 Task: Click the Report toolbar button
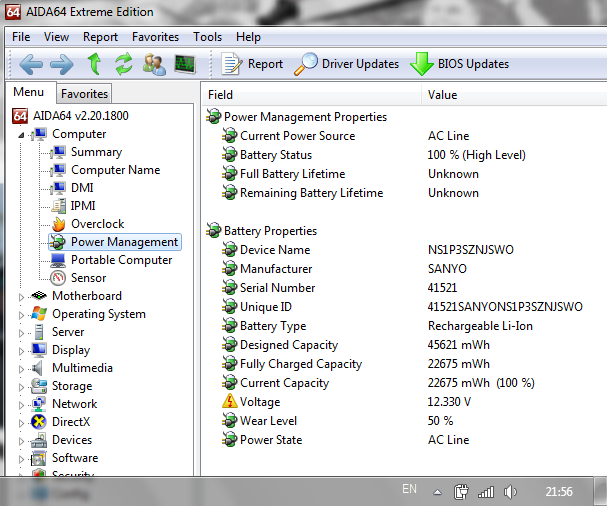coord(253,64)
